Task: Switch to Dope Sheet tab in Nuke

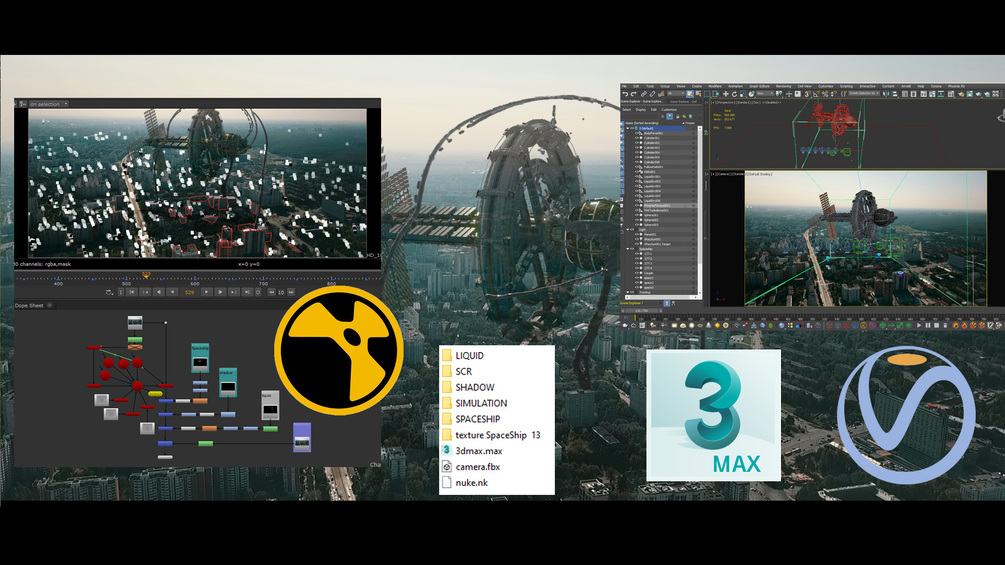Action: pos(29,306)
